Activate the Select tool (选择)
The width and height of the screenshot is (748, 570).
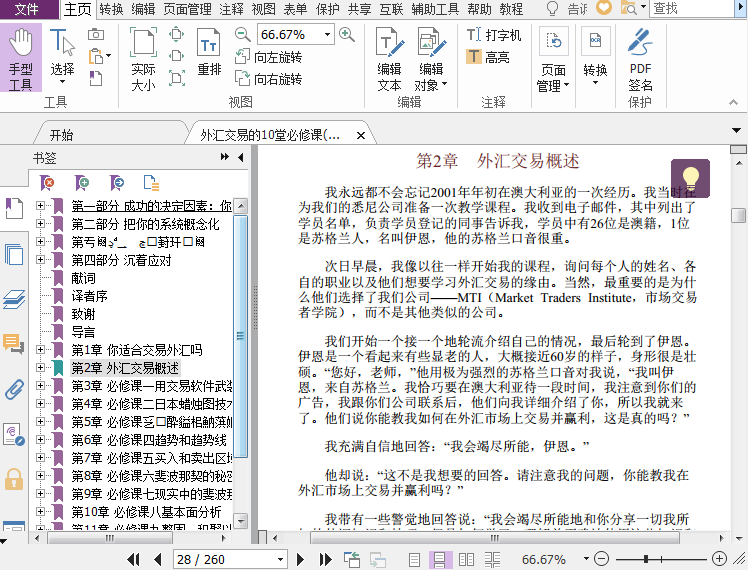coord(62,57)
